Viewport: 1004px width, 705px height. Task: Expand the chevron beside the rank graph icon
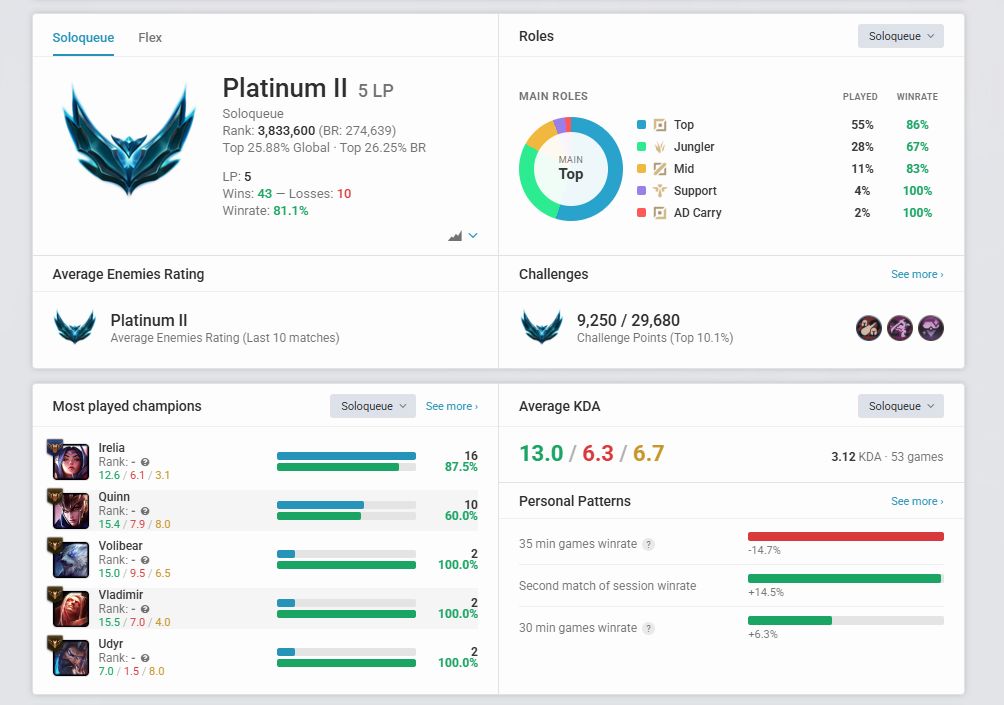(x=473, y=236)
